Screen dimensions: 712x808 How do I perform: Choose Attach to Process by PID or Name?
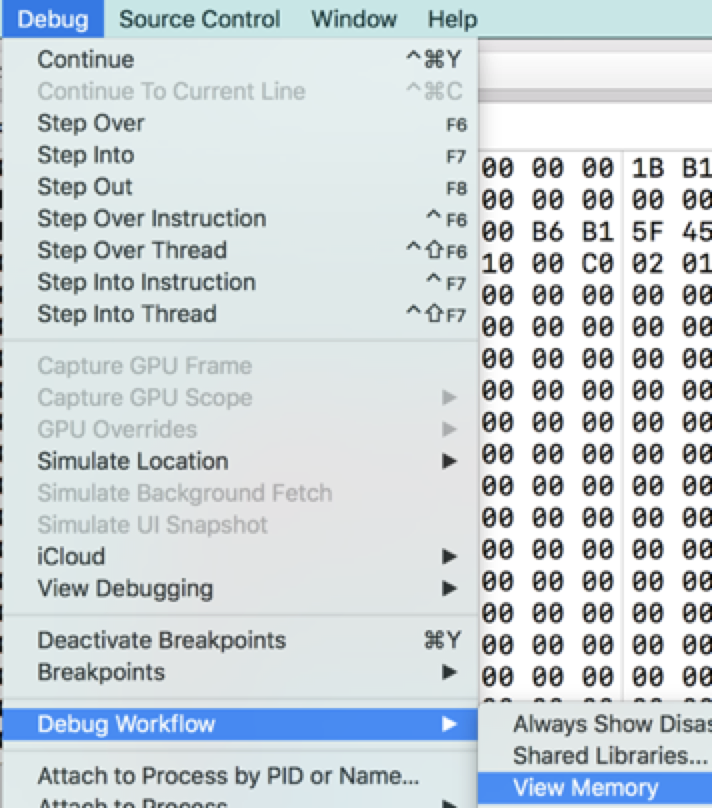click(x=240, y=776)
